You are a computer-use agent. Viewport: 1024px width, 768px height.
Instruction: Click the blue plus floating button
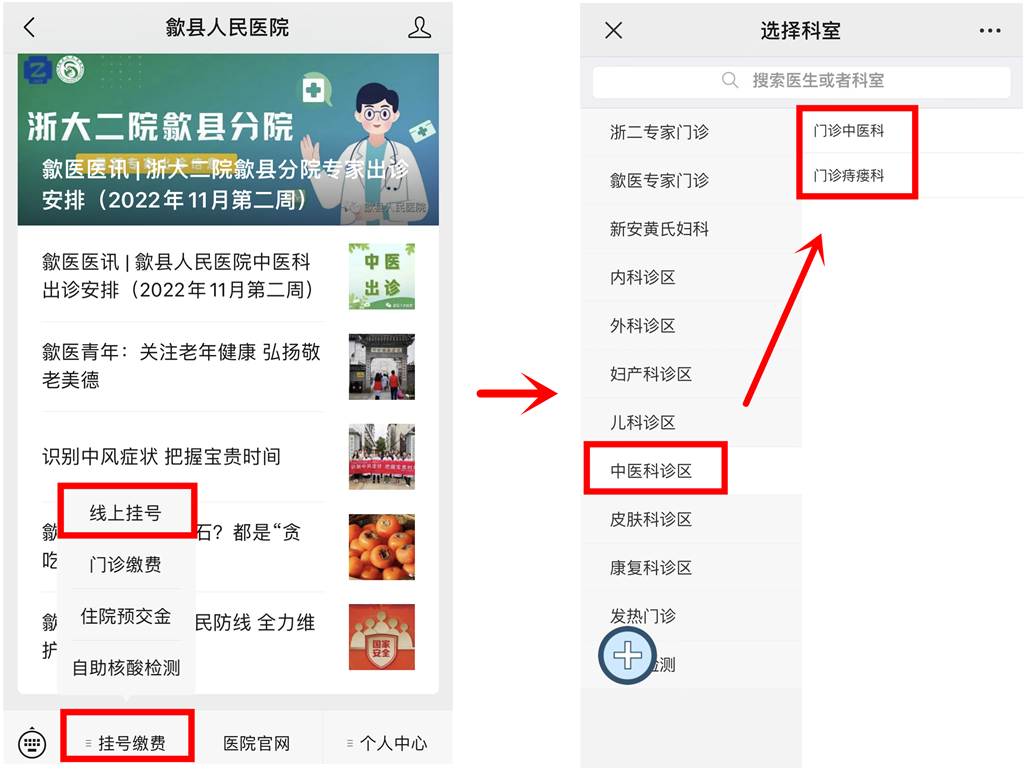(628, 655)
